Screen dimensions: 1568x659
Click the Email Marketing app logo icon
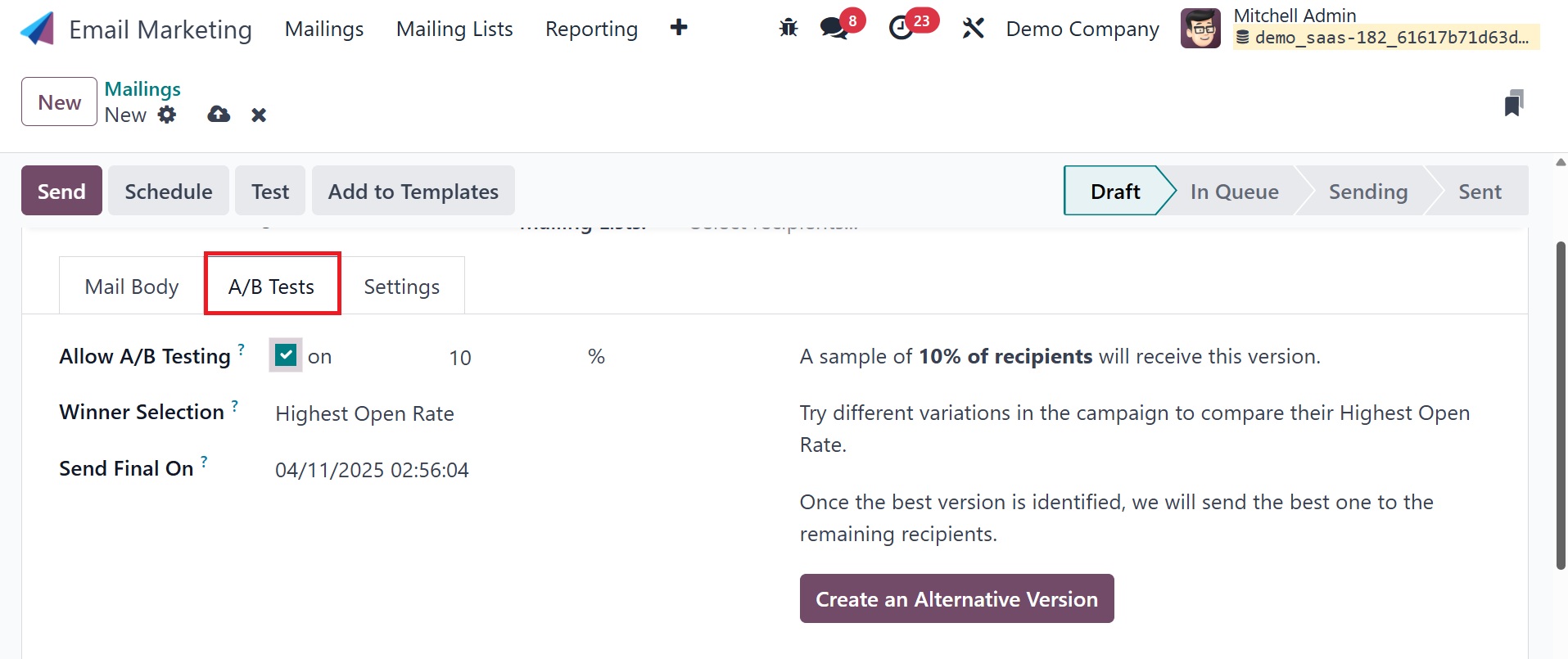(37, 29)
